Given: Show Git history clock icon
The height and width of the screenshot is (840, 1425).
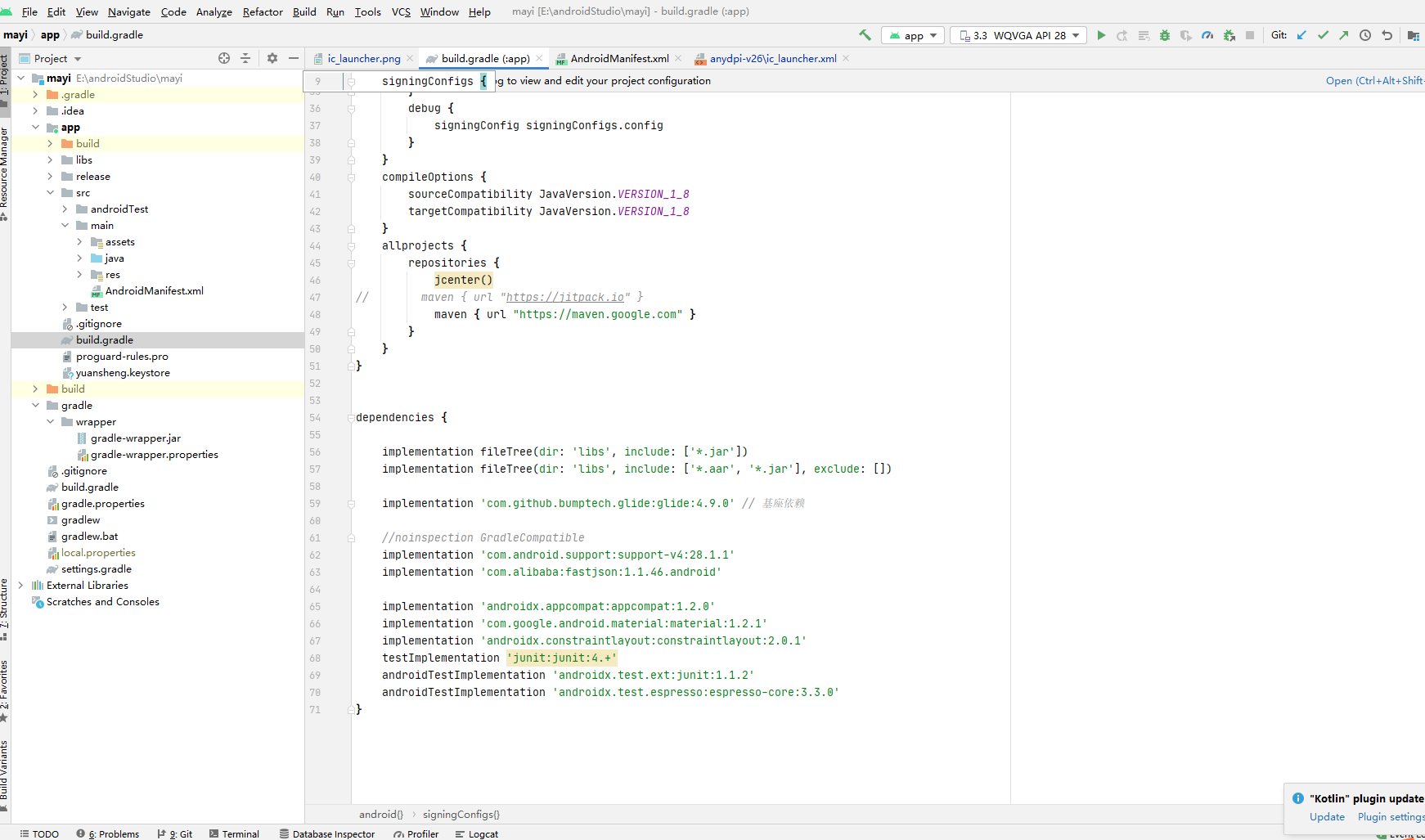Looking at the screenshot, I should [x=1365, y=35].
